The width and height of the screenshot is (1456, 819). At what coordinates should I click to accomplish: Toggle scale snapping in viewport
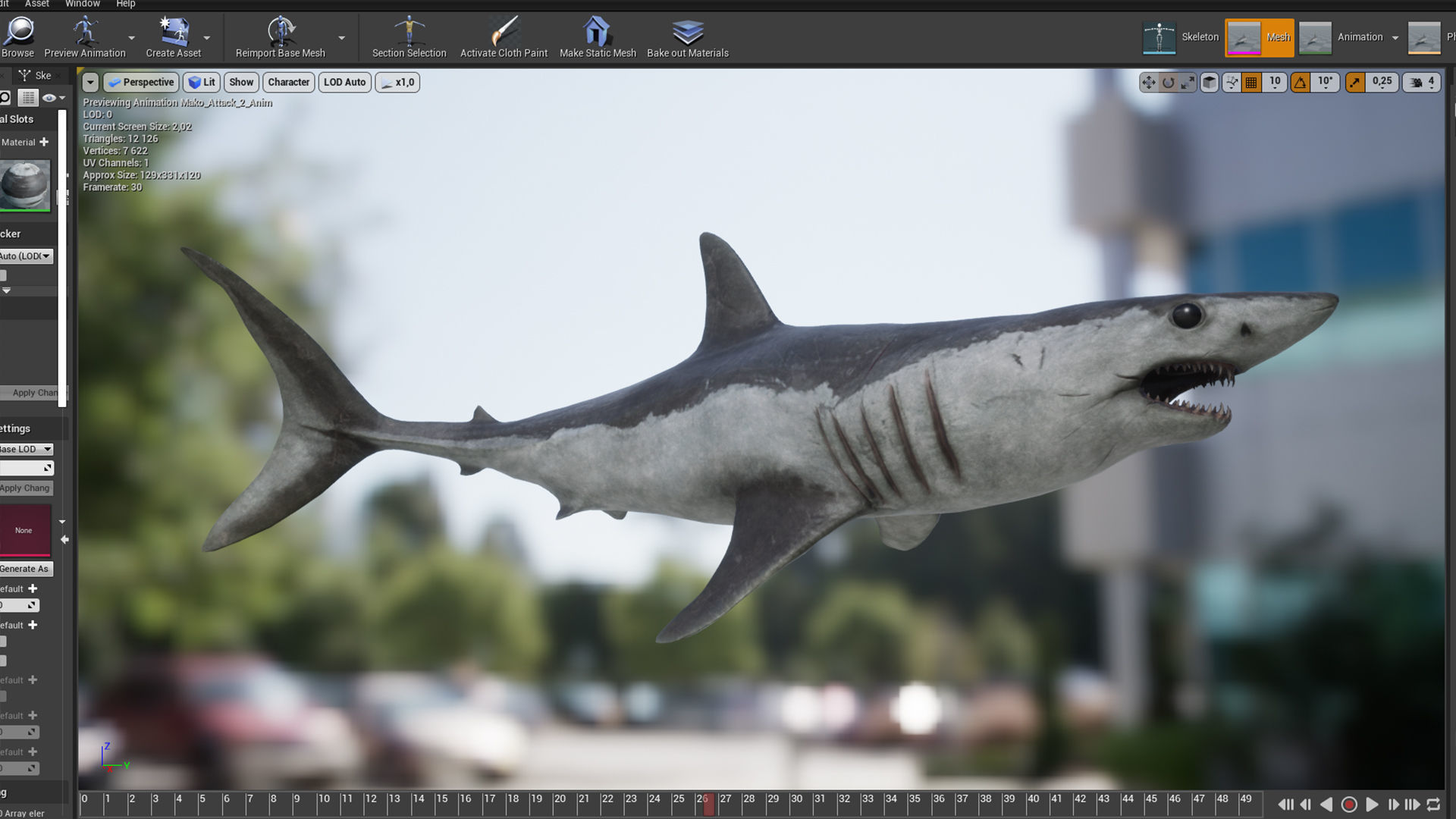1355,82
